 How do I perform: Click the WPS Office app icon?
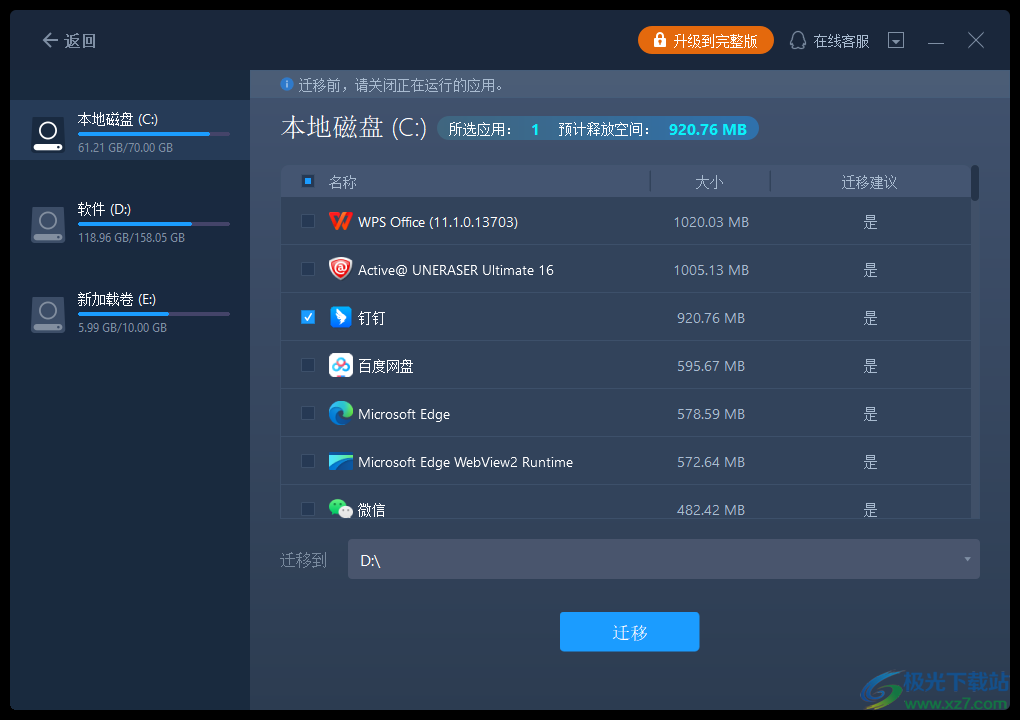(x=340, y=221)
